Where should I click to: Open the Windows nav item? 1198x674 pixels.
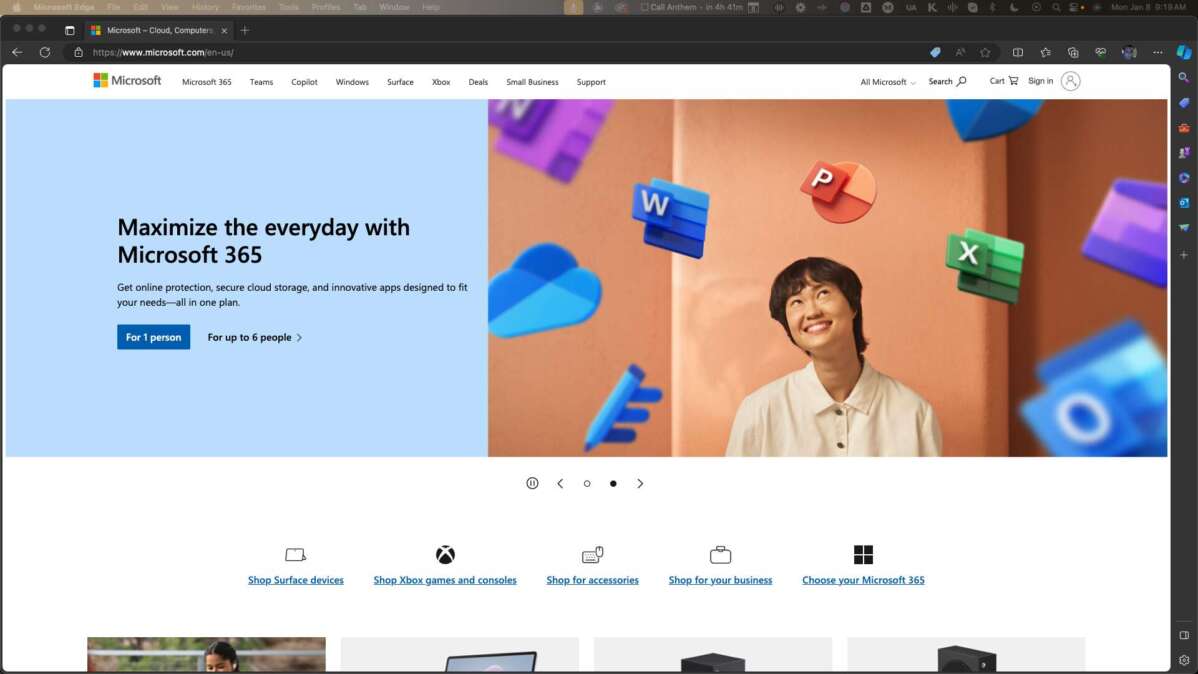pyautogui.click(x=352, y=82)
